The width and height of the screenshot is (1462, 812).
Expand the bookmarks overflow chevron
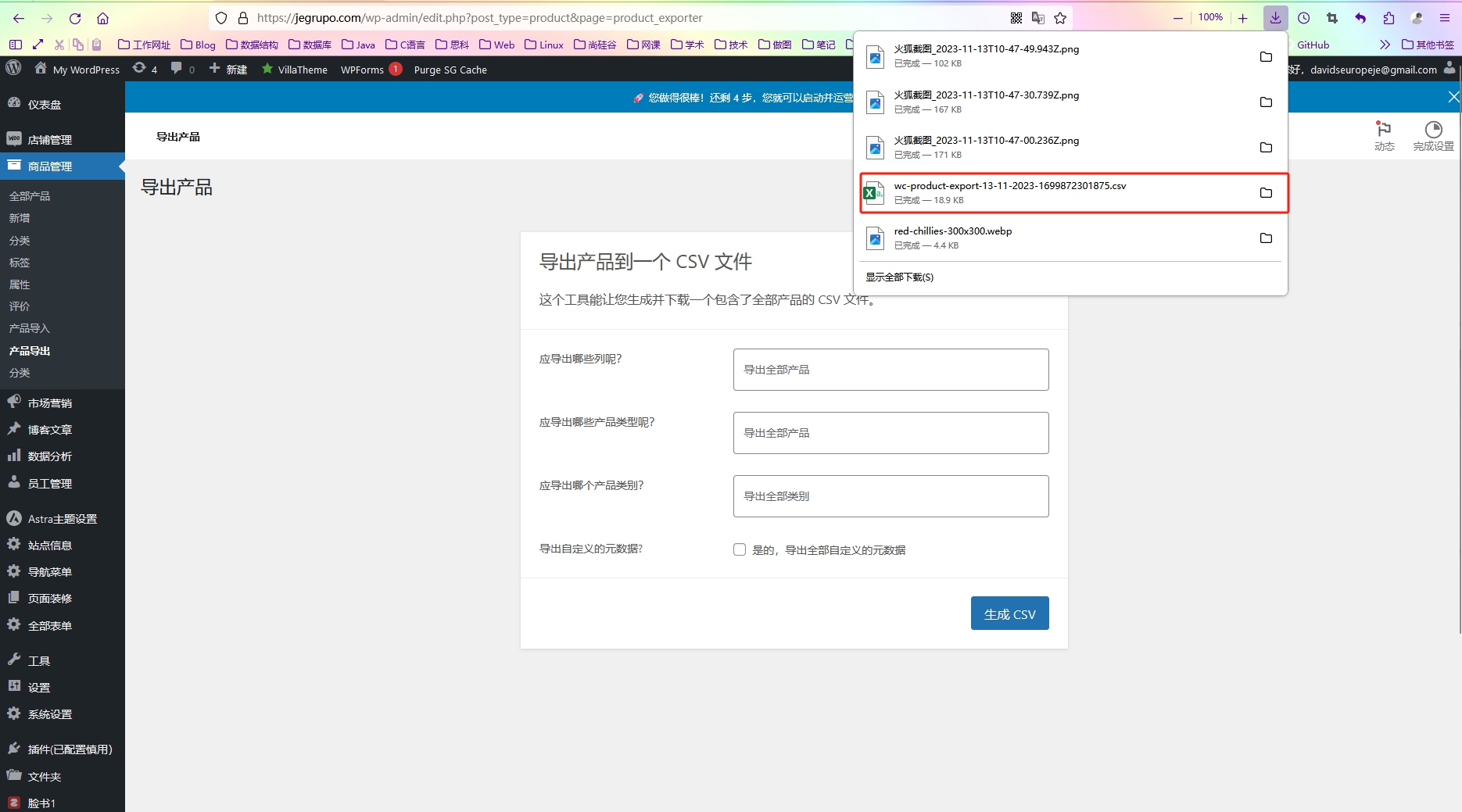1385,45
